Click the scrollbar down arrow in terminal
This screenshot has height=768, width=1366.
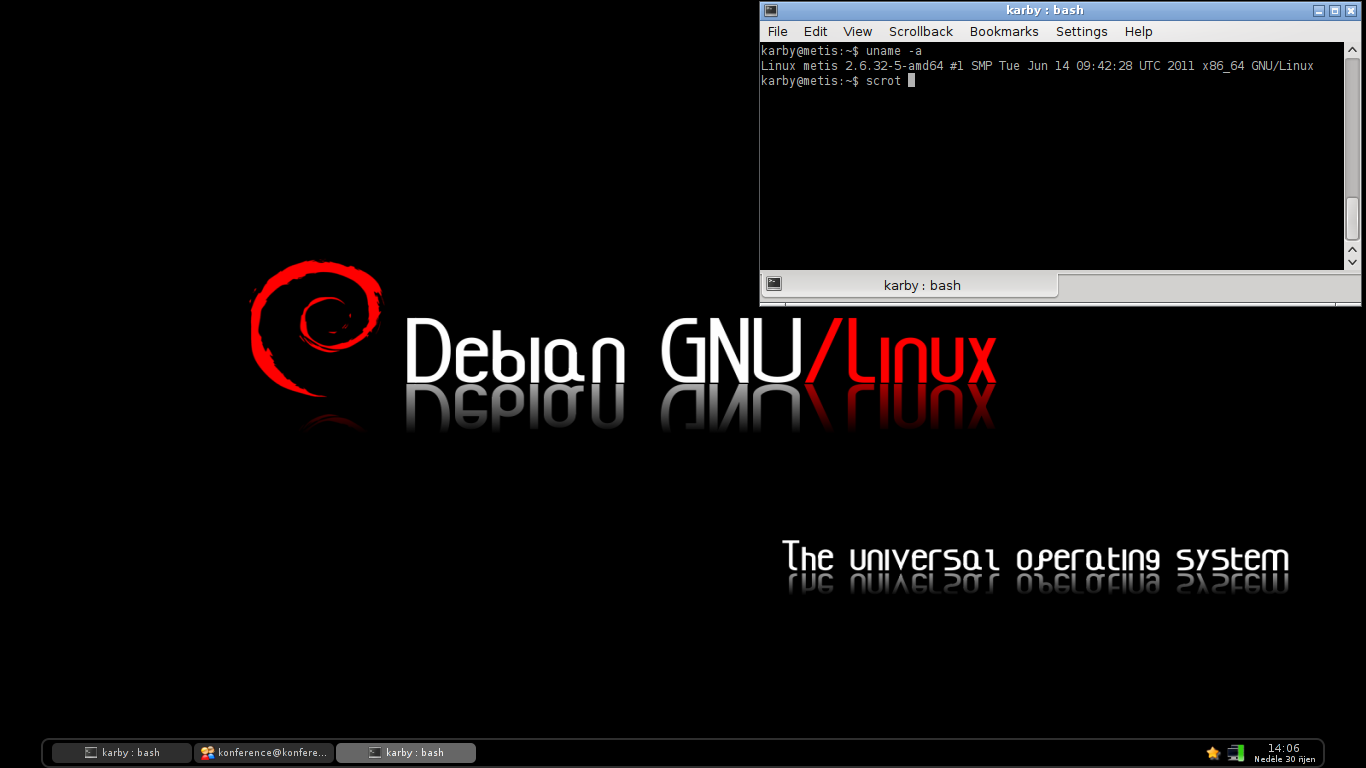pos(1352,262)
